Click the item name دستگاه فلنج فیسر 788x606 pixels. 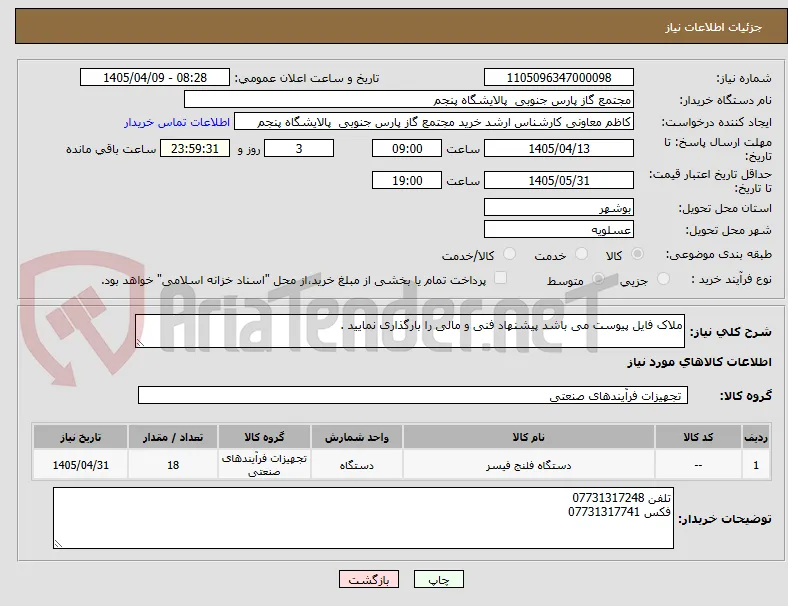pyautogui.click(x=529, y=465)
